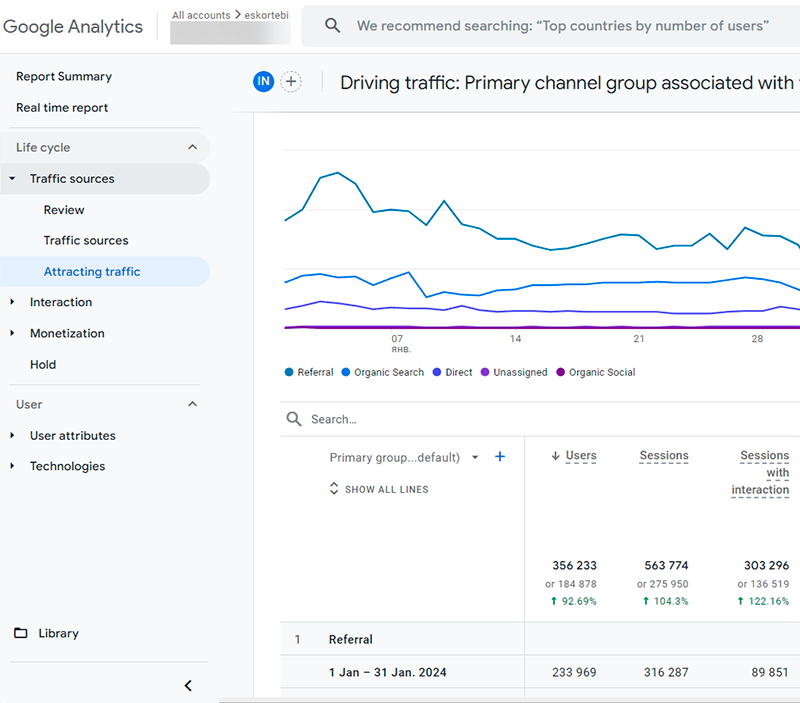Viewport: 800px width, 703px height.
Task: Expand the User attributes tree arrow
Action: [x=12, y=435]
